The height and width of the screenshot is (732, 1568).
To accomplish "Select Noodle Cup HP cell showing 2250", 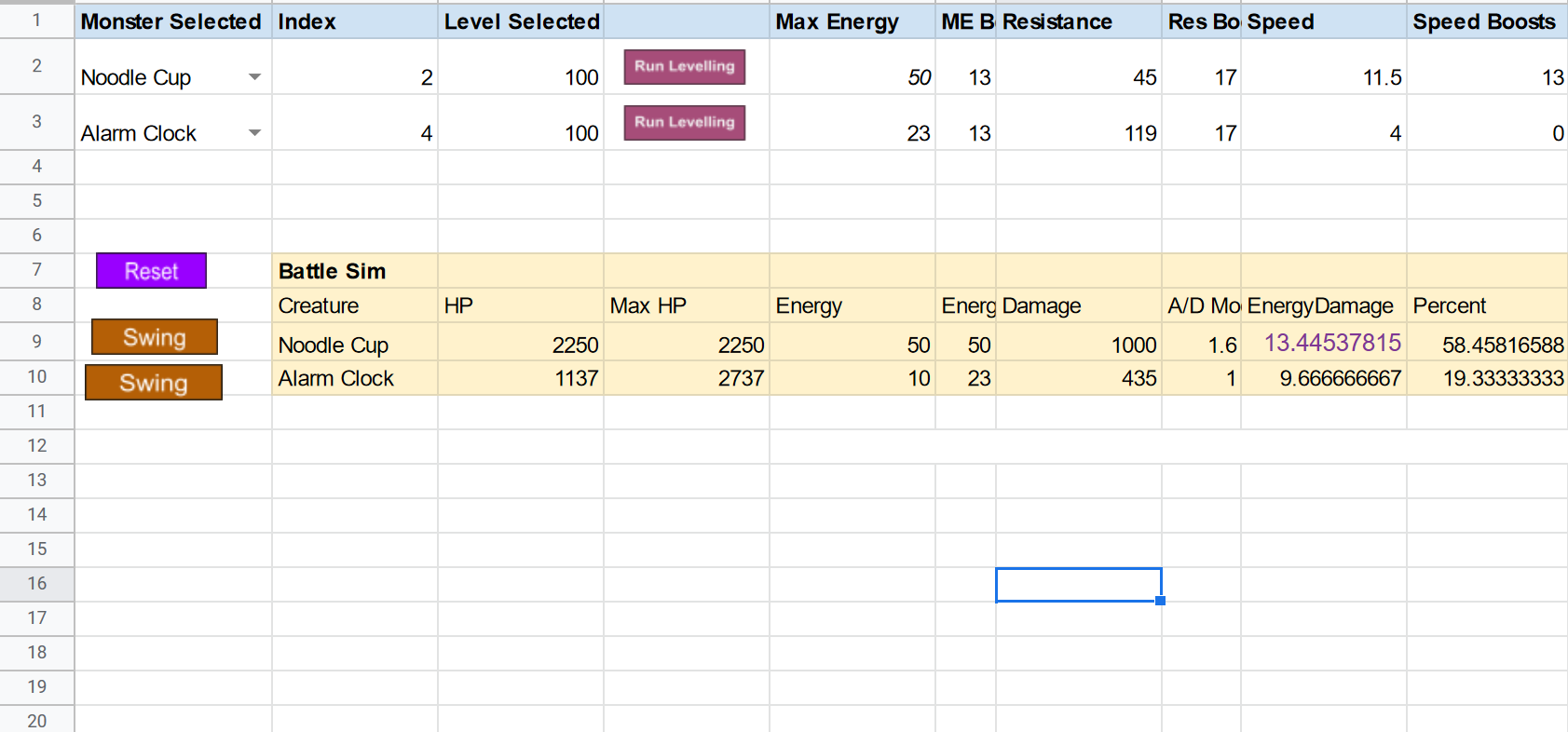I will (521, 345).
